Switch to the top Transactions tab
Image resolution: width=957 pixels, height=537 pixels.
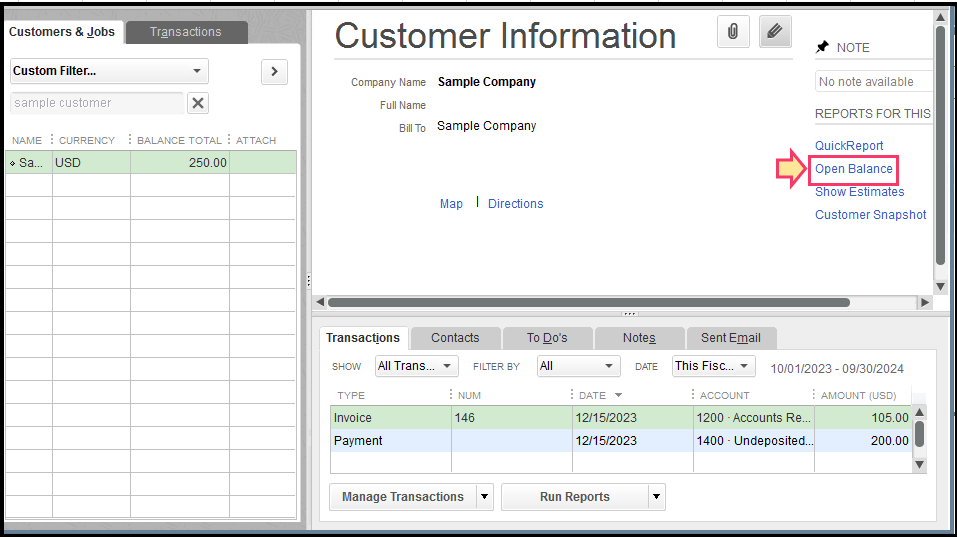click(x=186, y=32)
